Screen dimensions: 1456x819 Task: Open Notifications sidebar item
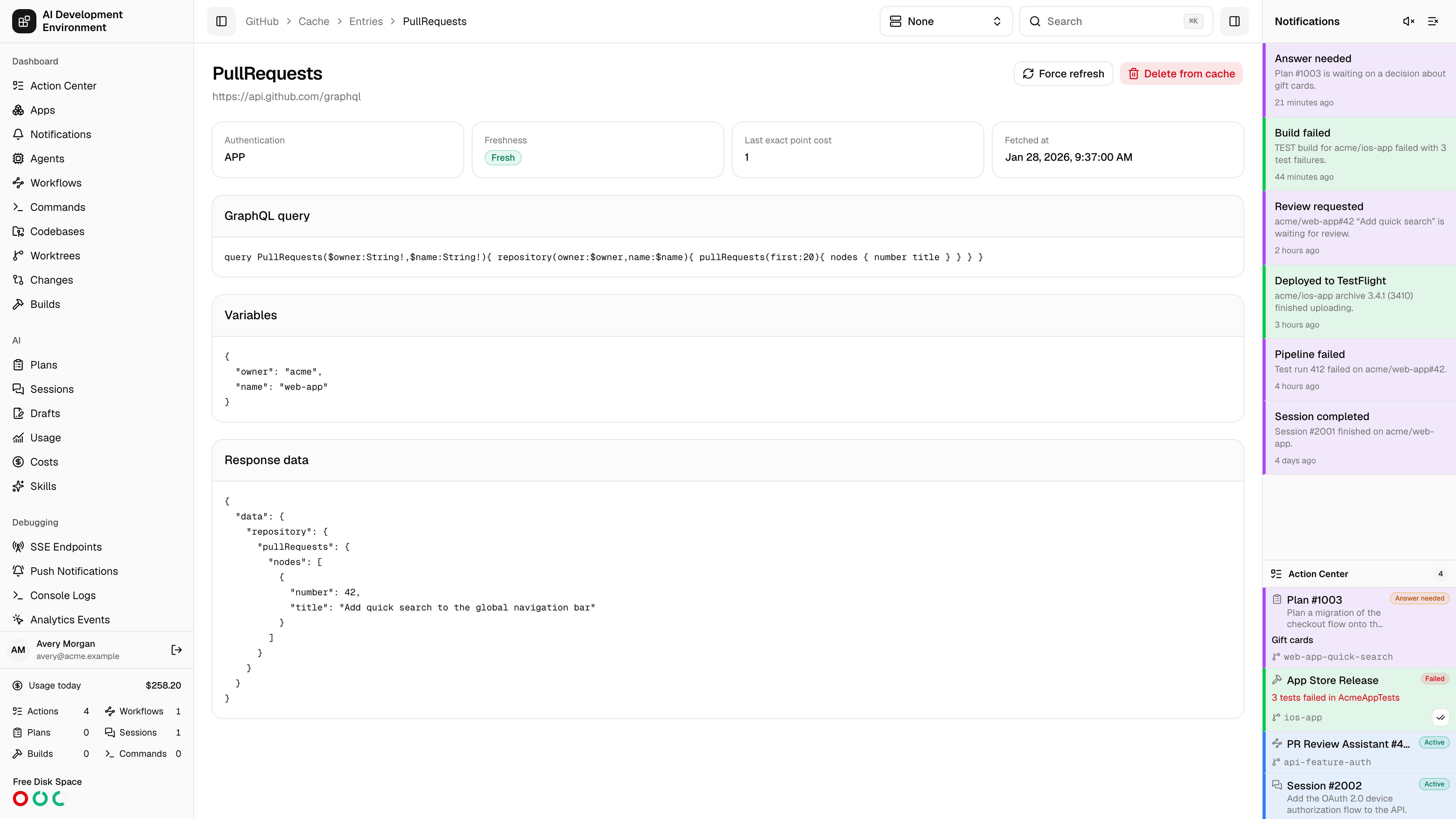click(97, 135)
